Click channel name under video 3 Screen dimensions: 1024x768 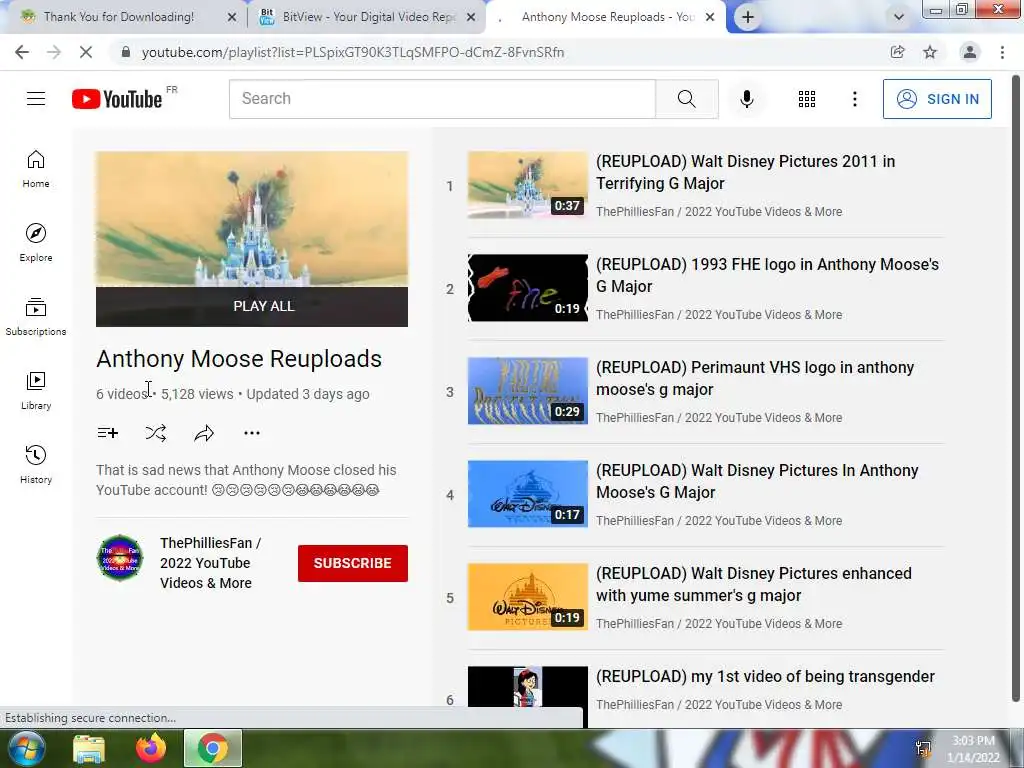719,417
